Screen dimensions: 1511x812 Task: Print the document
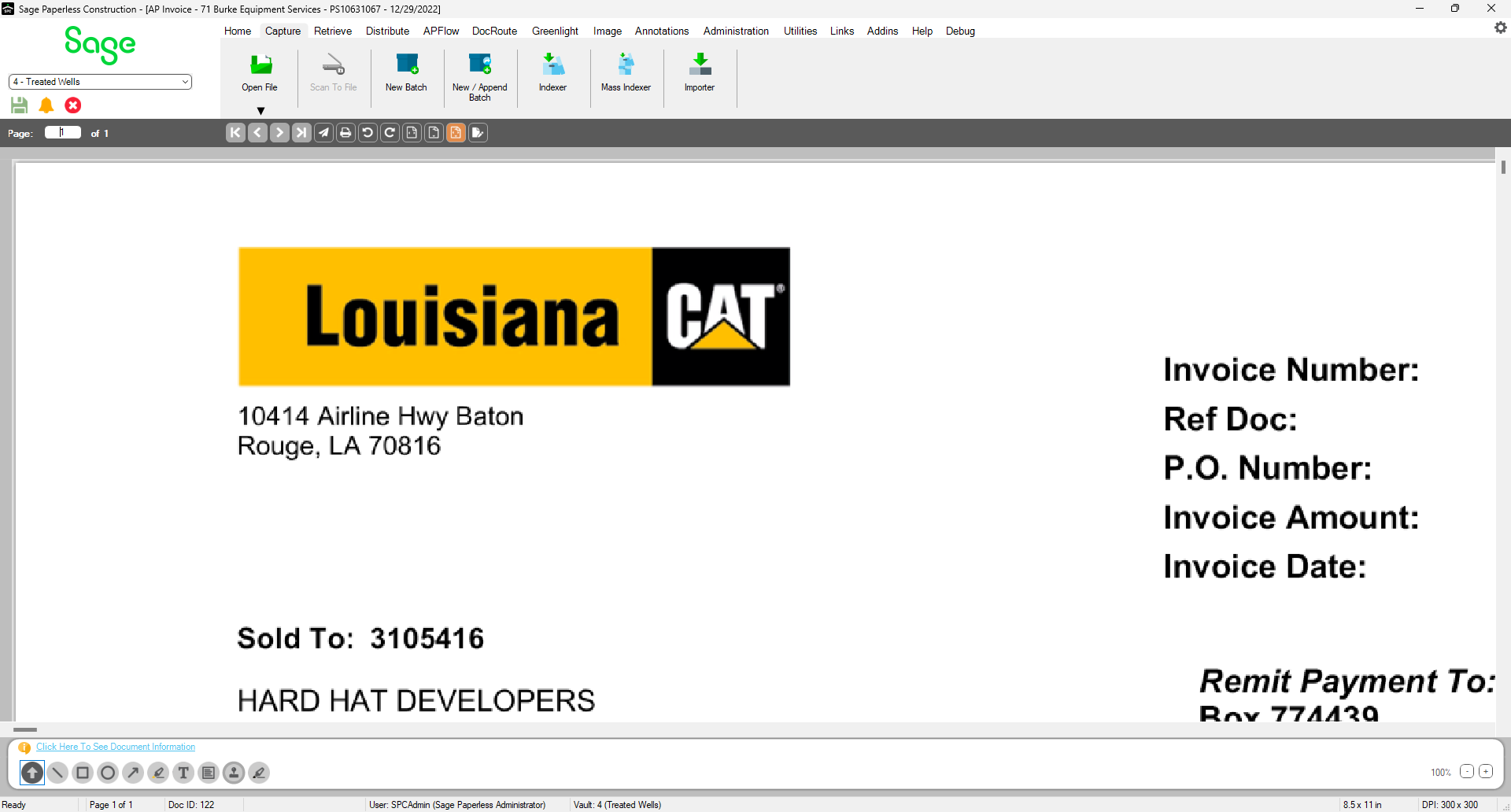[345, 133]
